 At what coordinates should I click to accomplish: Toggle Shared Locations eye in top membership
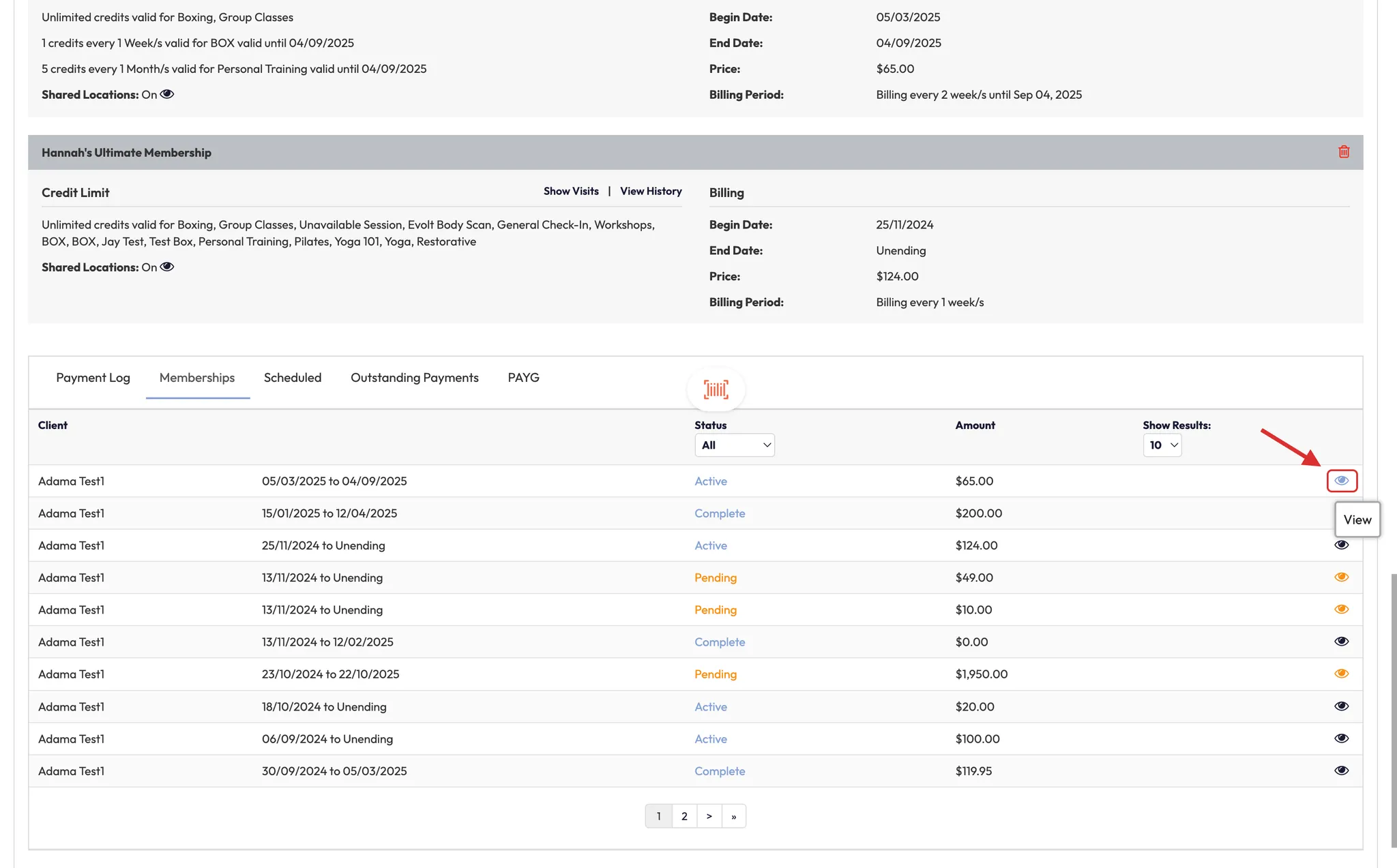point(167,94)
